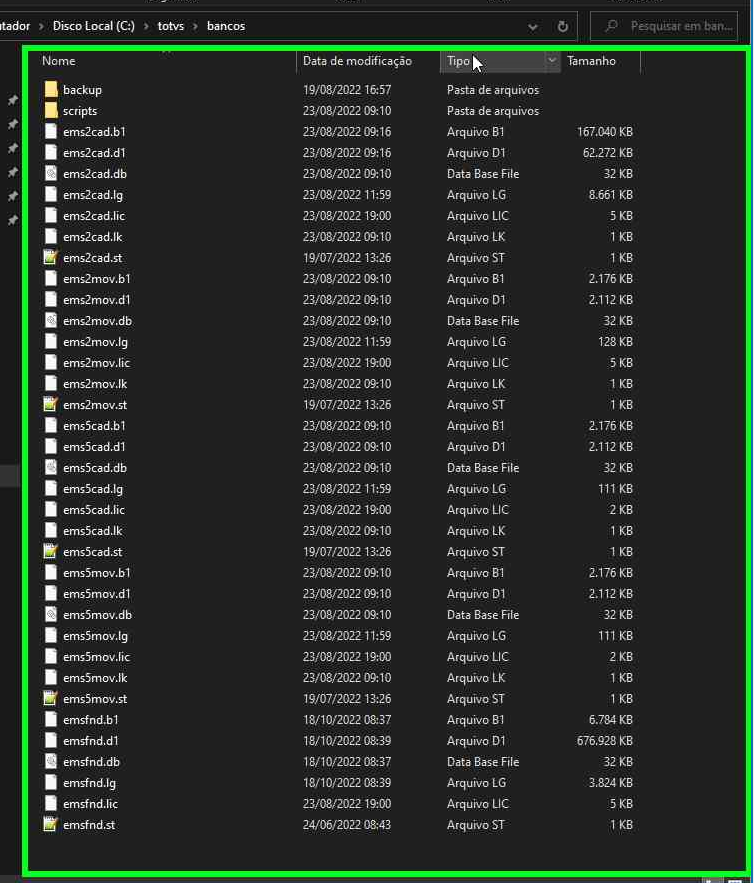The image size is (754, 883).
Task: Select the ems2cad.b1 file icon
Action: tap(51, 131)
